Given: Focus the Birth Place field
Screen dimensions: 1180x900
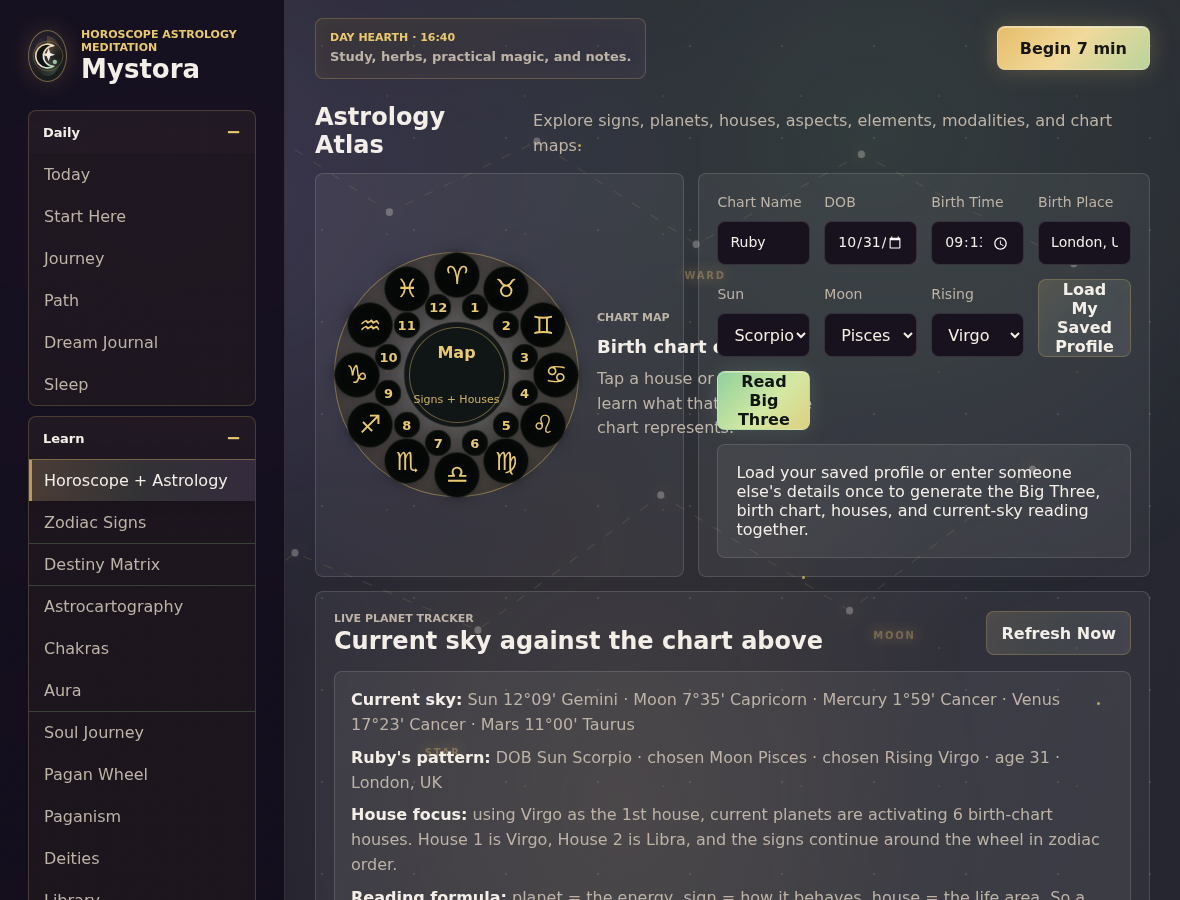Looking at the screenshot, I should tap(1084, 242).
